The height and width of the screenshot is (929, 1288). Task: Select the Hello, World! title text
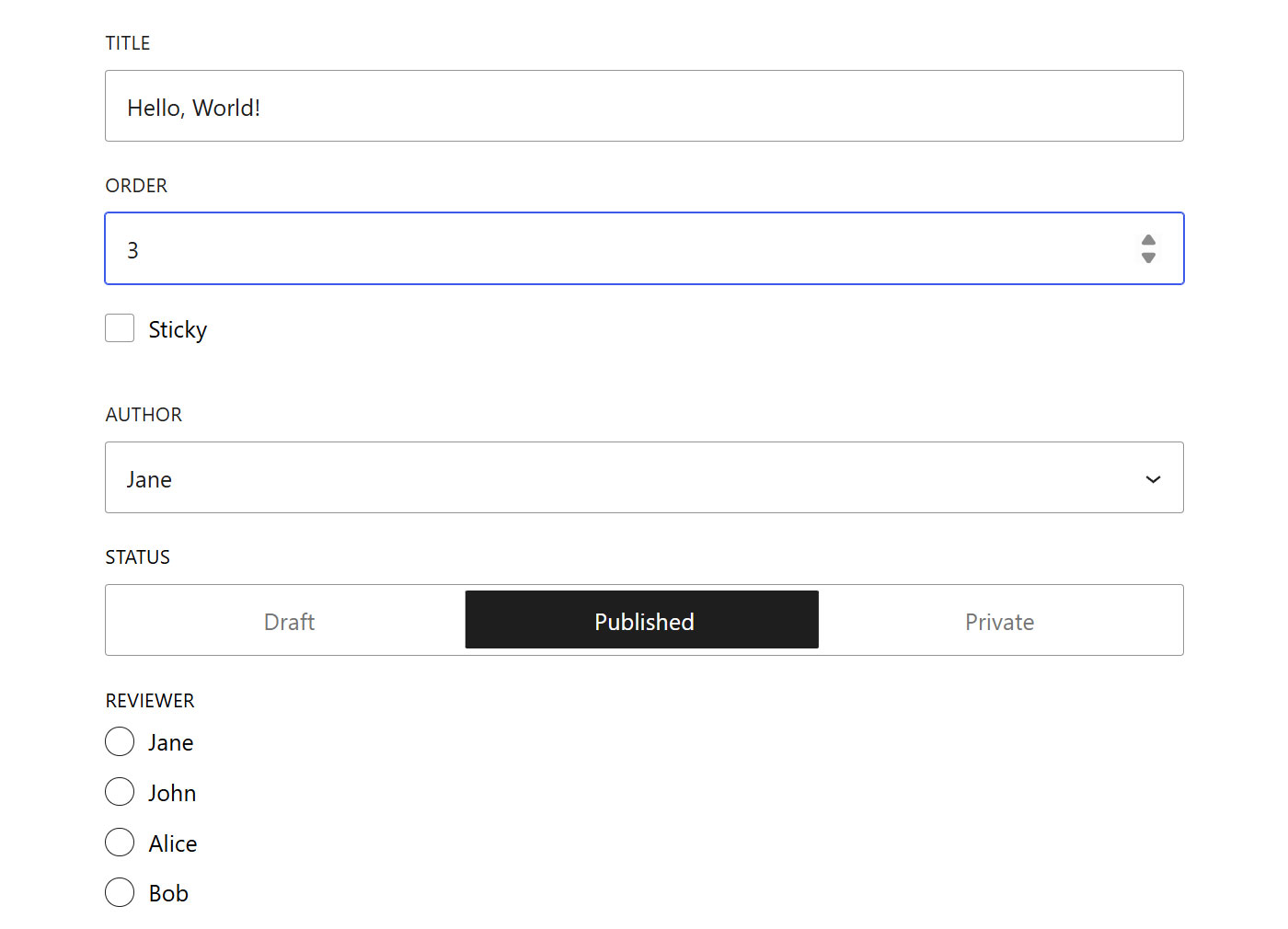[x=193, y=107]
